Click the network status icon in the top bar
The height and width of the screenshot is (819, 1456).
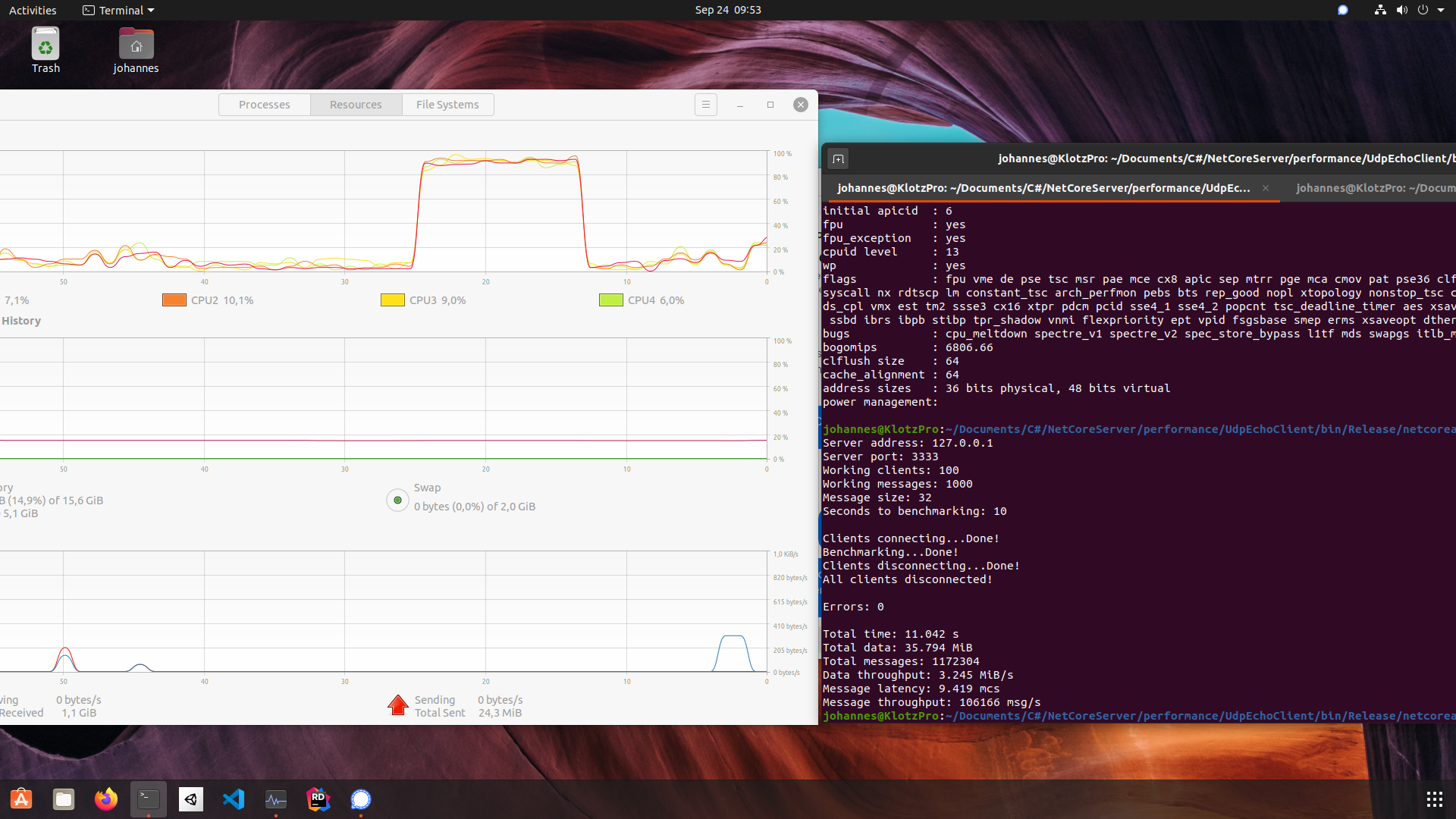(x=1379, y=10)
